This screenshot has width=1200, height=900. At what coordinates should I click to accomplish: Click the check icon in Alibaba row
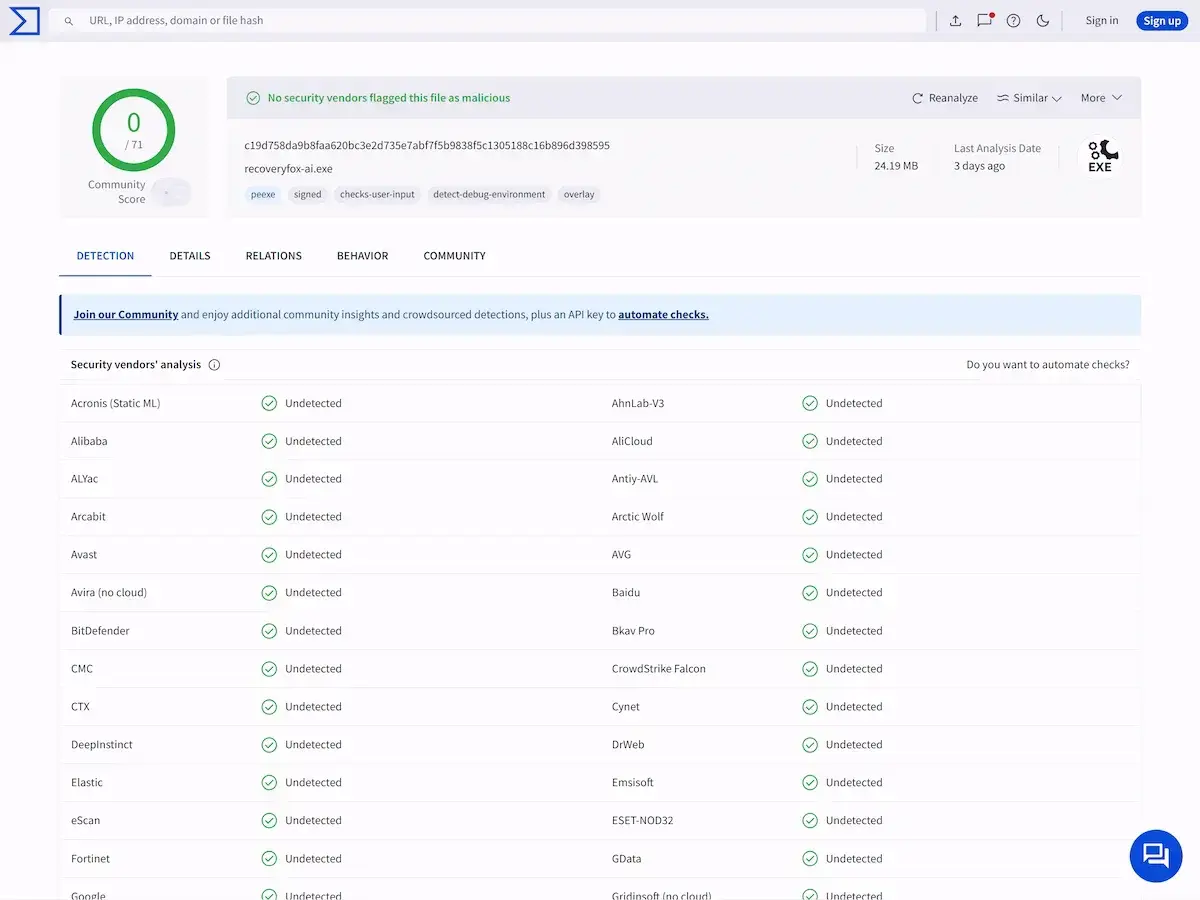pyautogui.click(x=269, y=441)
